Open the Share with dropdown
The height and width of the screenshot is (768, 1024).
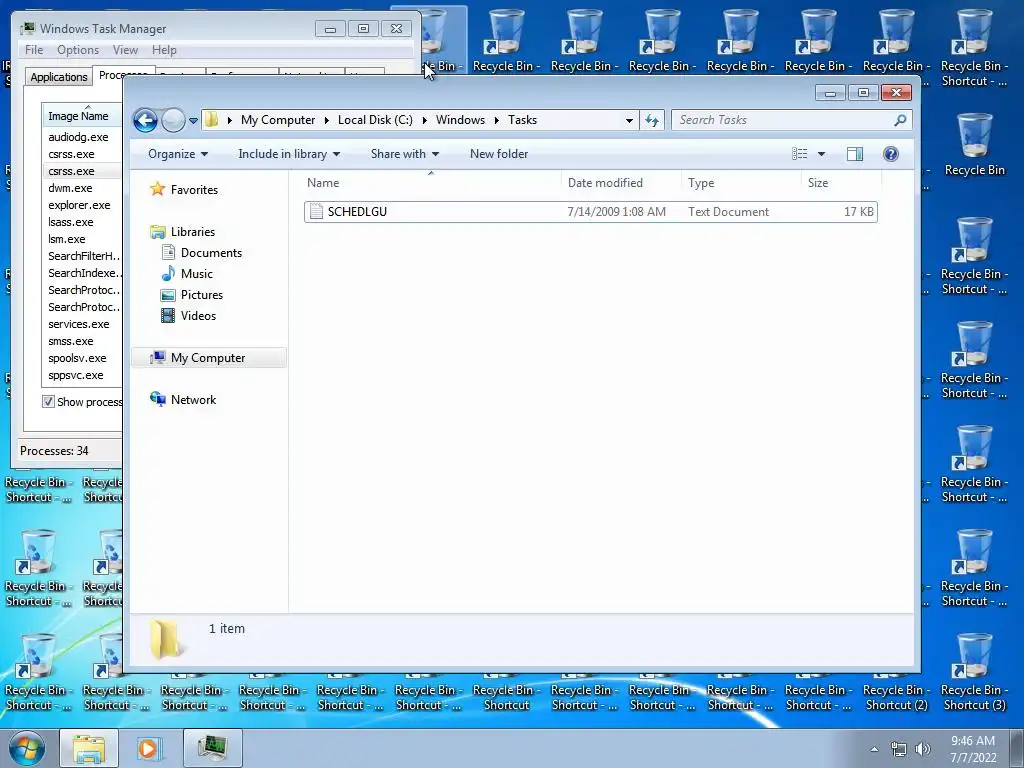pos(405,154)
